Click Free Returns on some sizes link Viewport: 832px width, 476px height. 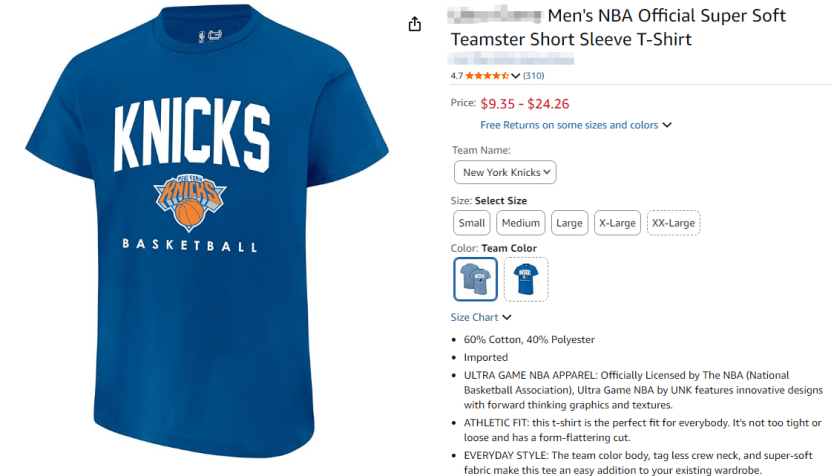(569, 125)
